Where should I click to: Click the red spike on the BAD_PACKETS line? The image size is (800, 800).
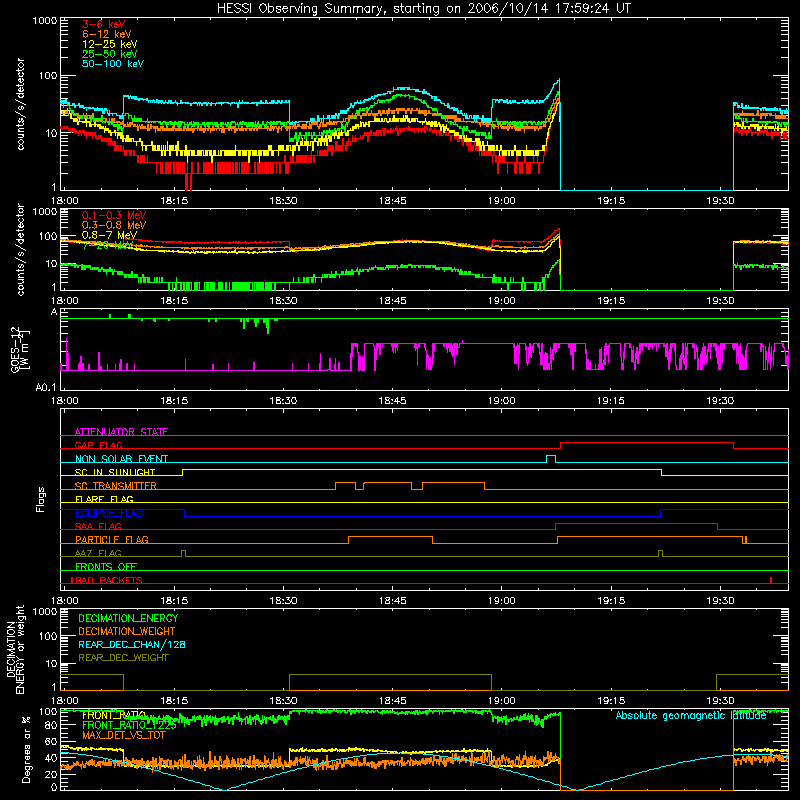tap(771, 580)
